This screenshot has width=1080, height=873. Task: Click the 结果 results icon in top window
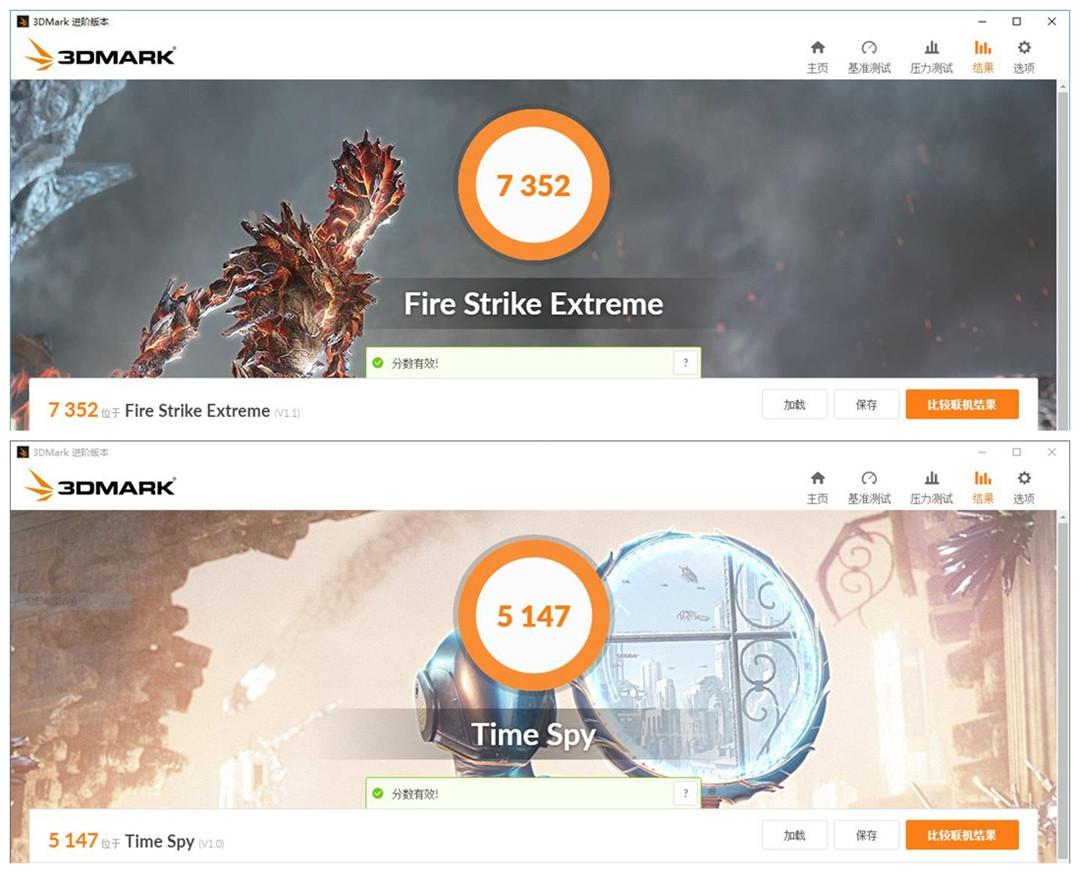pyautogui.click(x=983, y=57)
